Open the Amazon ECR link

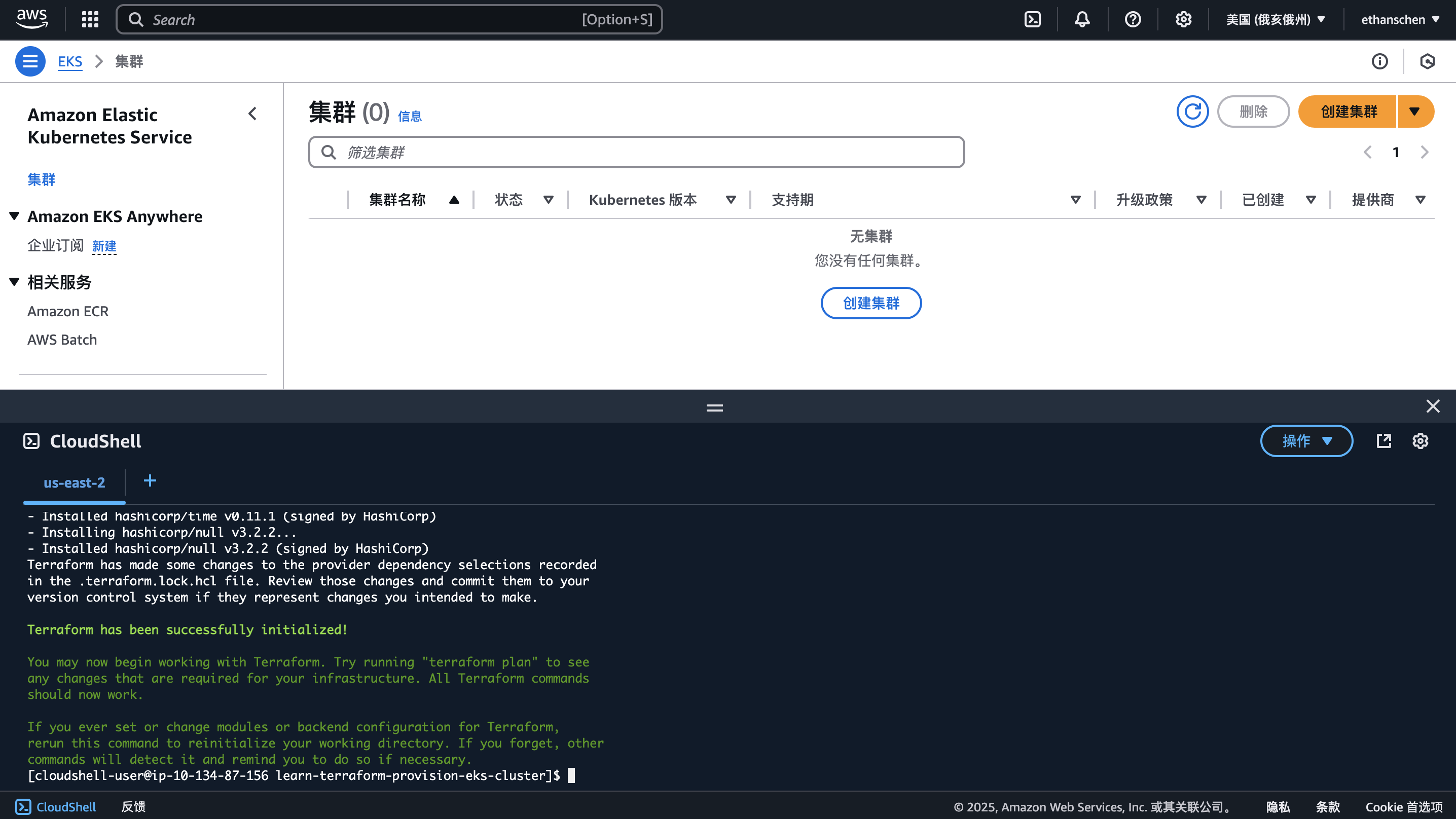(67, 311)
